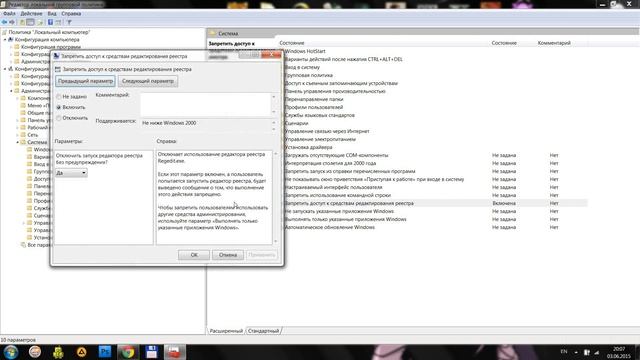Click the Filter funnel icon in toolbar
Image resolution: width=640 pixels, height=360 pixels.
point(69,22)
